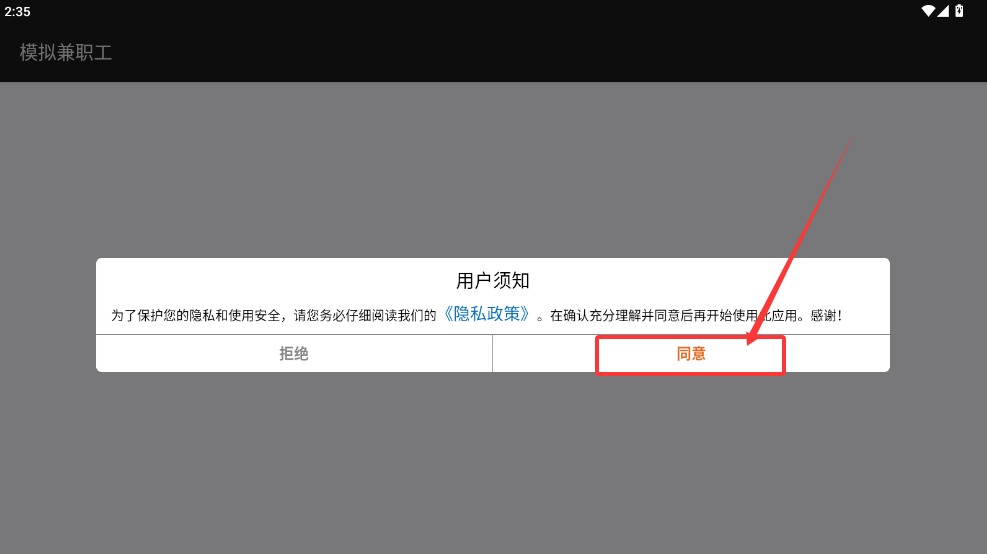Image resolution: width=987 pixels, height=554 pixels.
Task: Open the 《隐私政策》 privacy policy link
Action: click(487, 314)
